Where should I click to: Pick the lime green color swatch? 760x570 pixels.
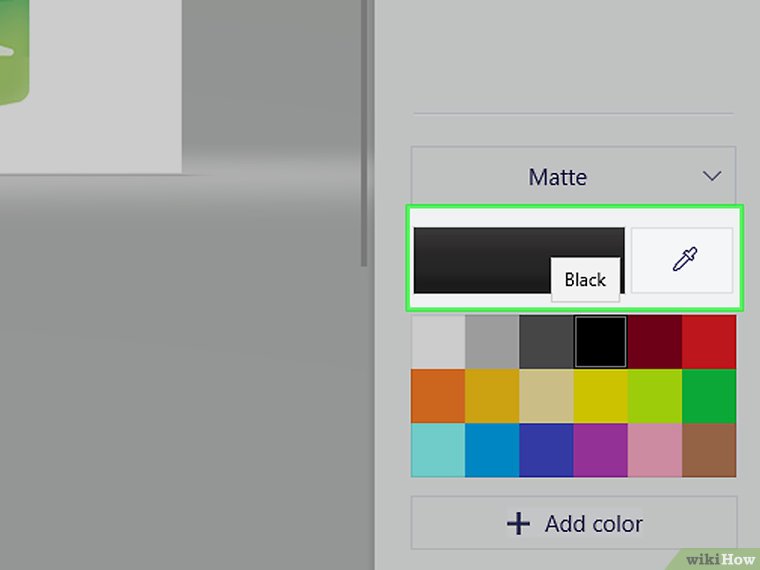pyautogui.click(x=654, y=396)
